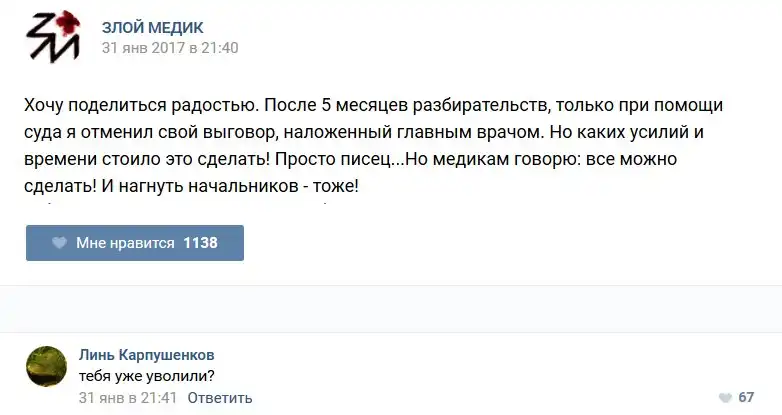
Task: Click the comment text тебя уже уволили?
Action: click(148, 376)
